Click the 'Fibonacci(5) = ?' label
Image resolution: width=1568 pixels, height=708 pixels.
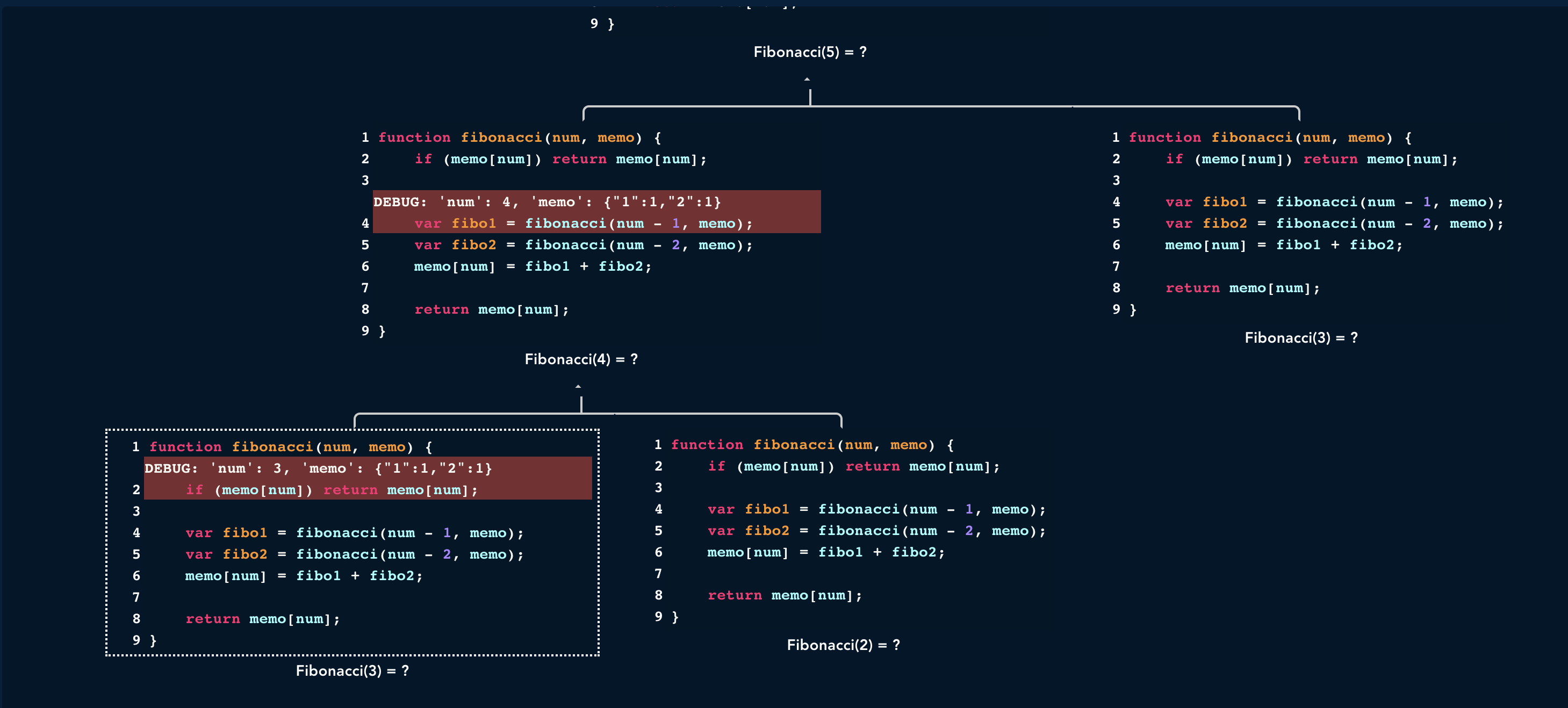coord(810,52)
